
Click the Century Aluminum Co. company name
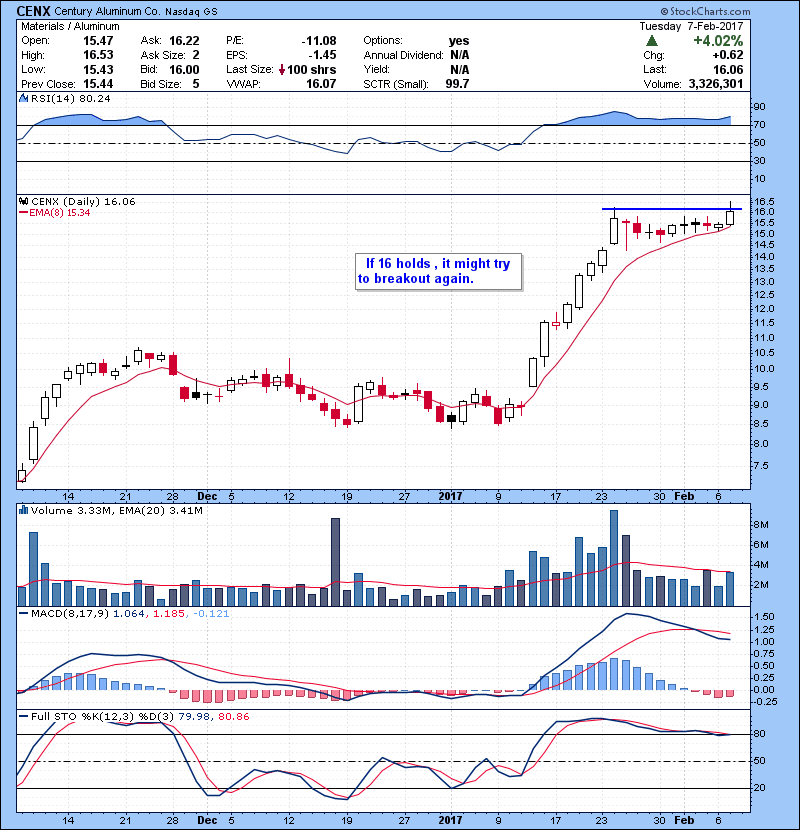(107, 11)
